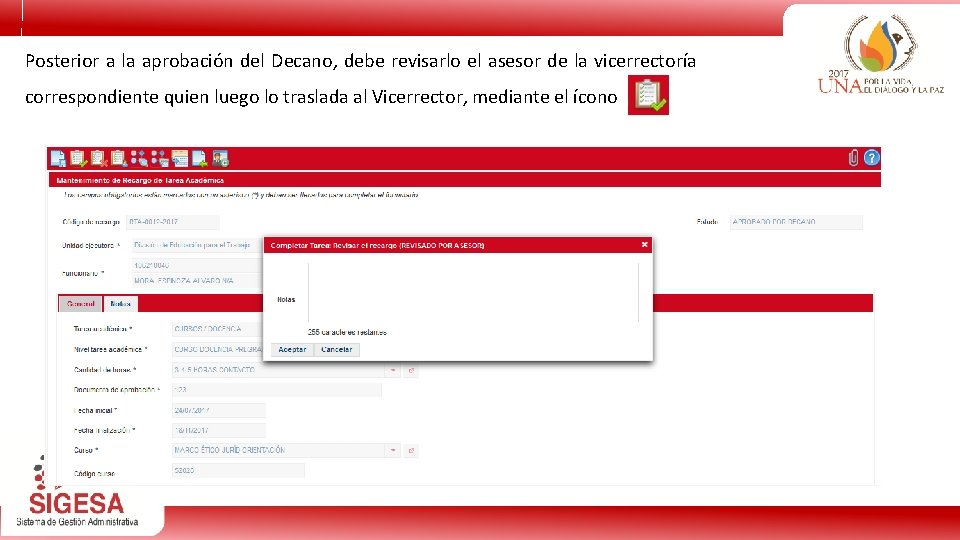The width and height of the screenshot is (960, 540).
Task: Switch to the Notas tab
Action: [121, 304]
